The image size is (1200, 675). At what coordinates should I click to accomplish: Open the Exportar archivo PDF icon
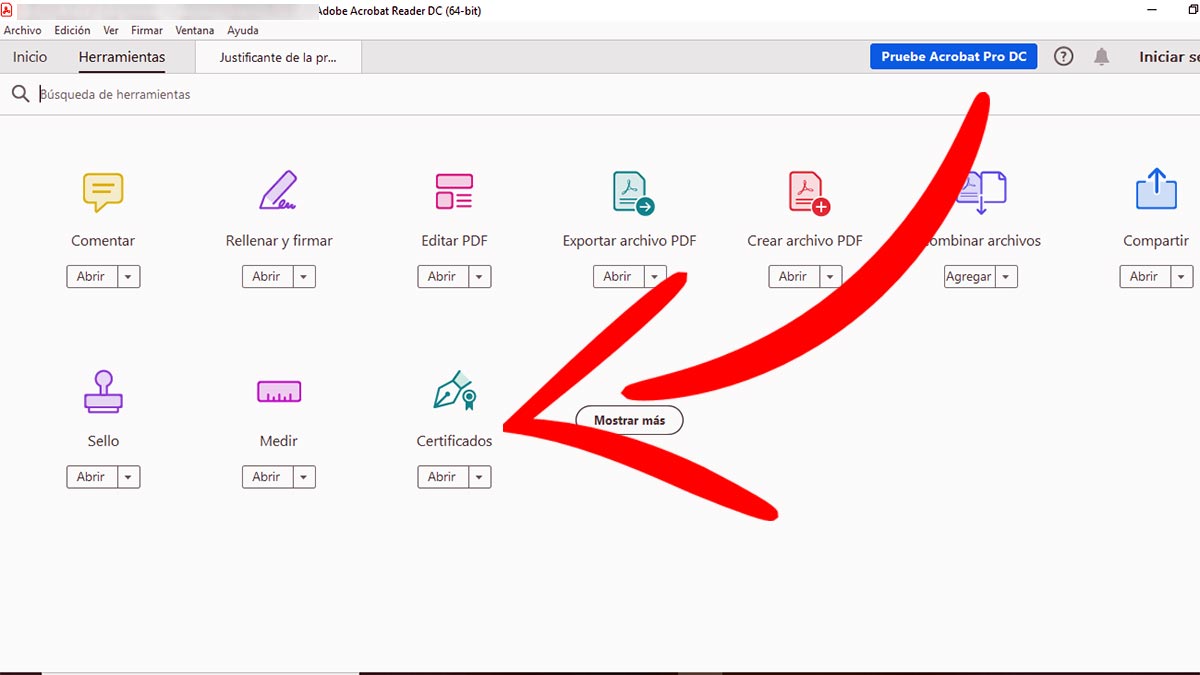[632, 192]
